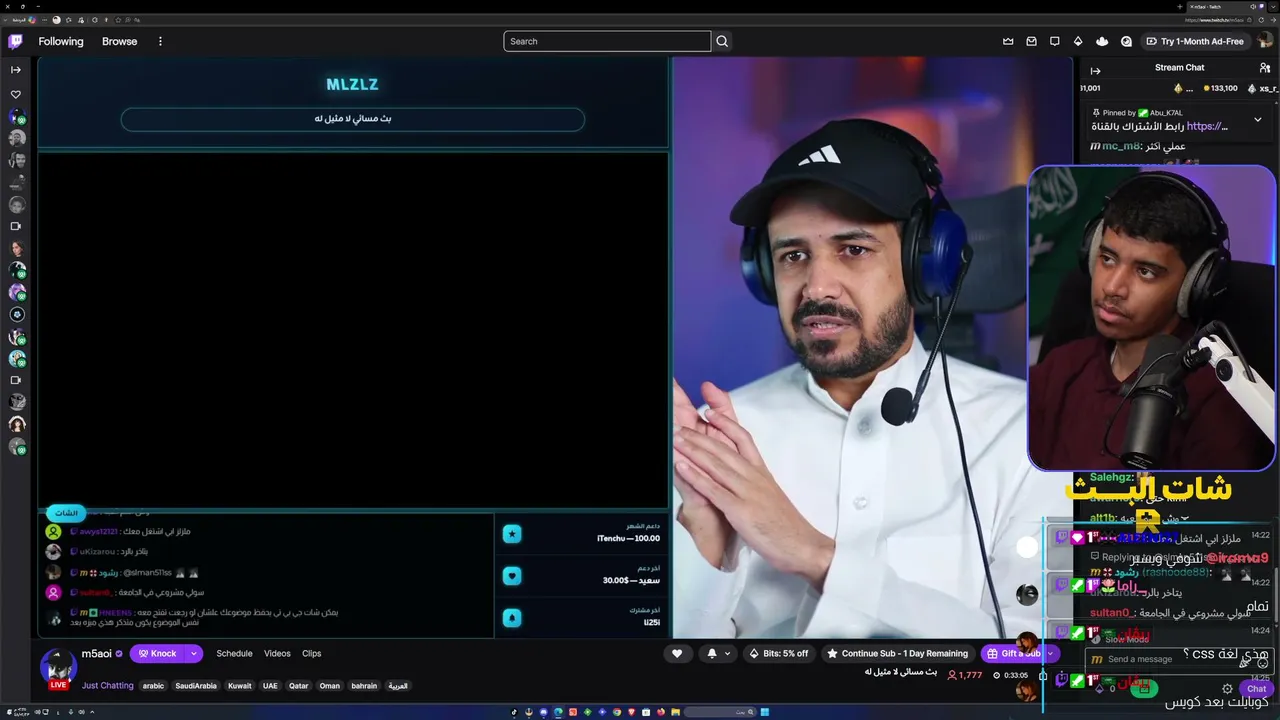Open the Browse page

119,41
